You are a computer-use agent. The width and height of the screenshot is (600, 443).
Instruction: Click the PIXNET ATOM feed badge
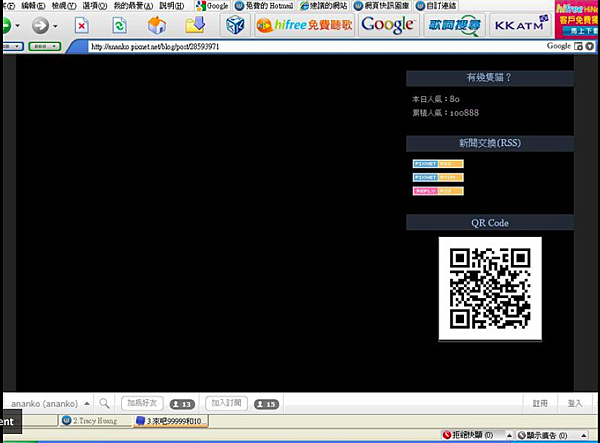(x=438, y=177)
